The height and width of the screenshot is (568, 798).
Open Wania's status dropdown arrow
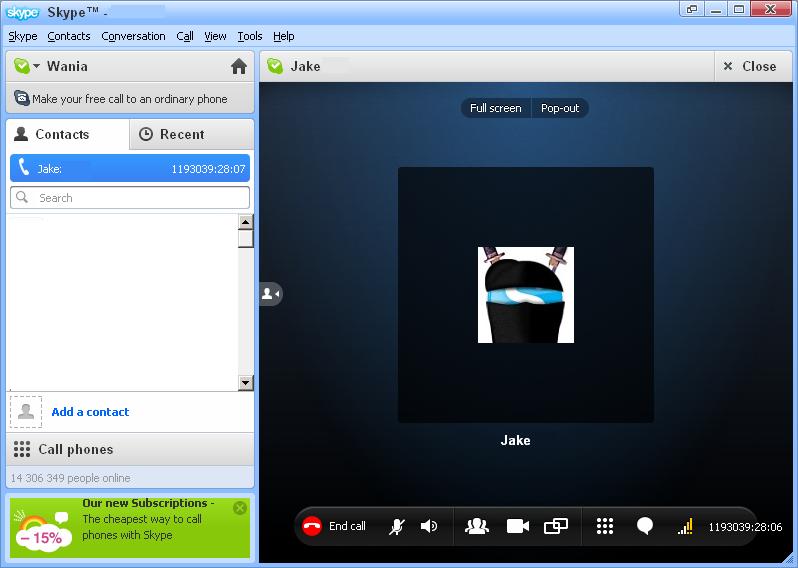click(37, 66)
